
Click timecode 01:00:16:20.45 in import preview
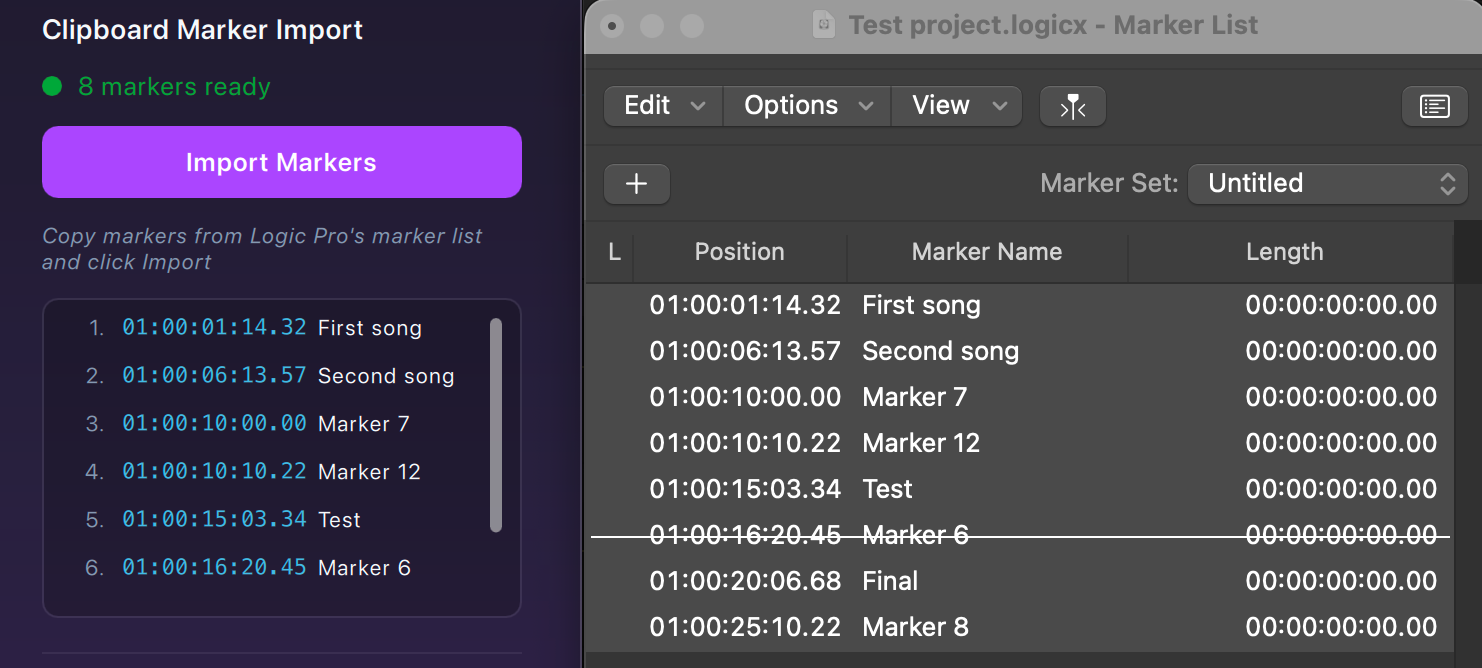click(x=214, y=568)
